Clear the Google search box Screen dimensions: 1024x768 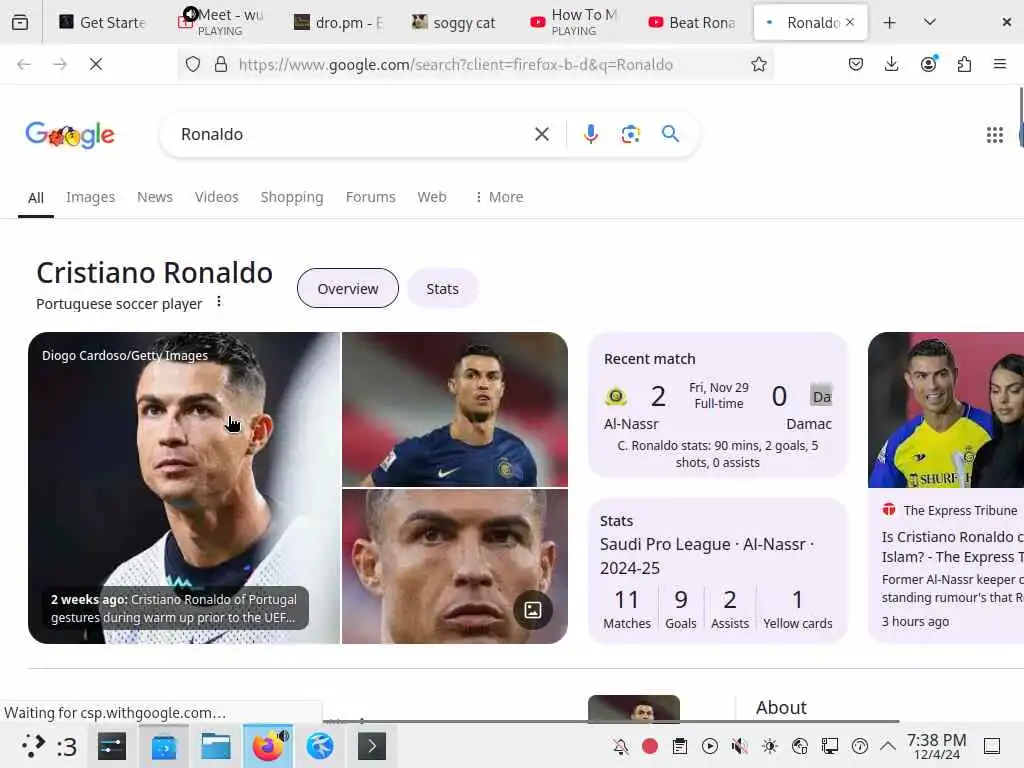coord(541,135)
